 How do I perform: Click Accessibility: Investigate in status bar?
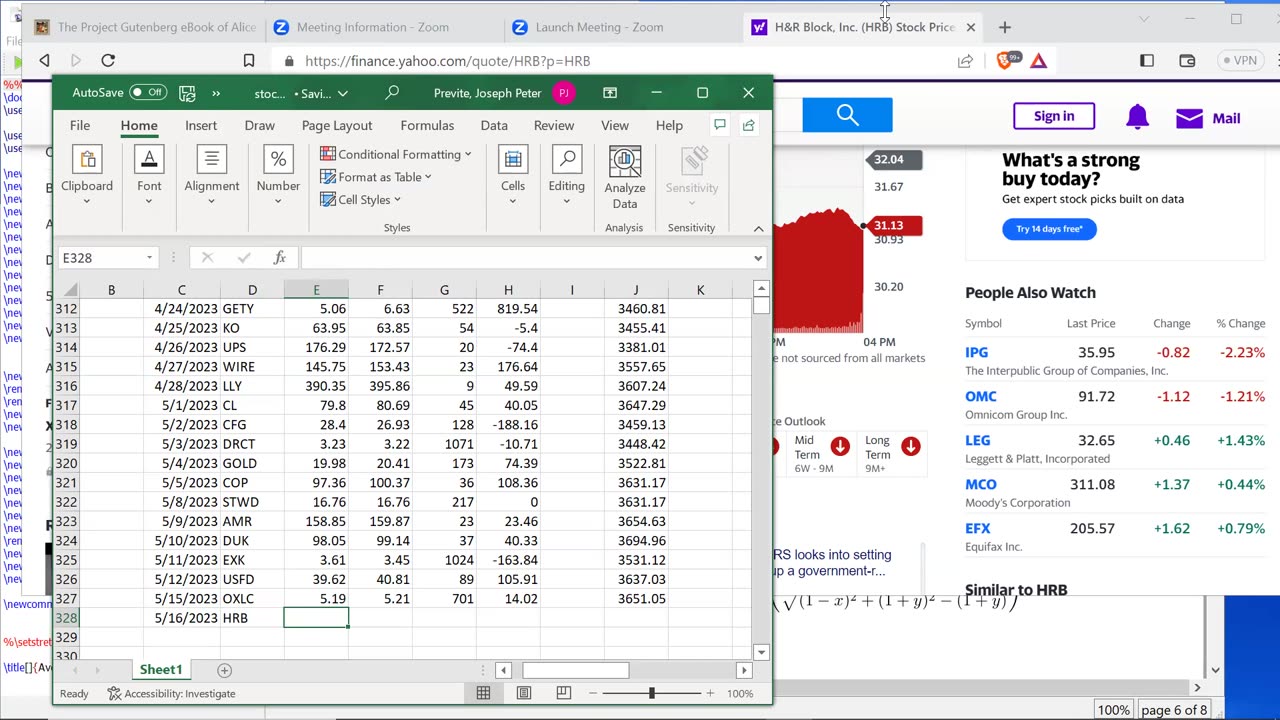point(171,693)
